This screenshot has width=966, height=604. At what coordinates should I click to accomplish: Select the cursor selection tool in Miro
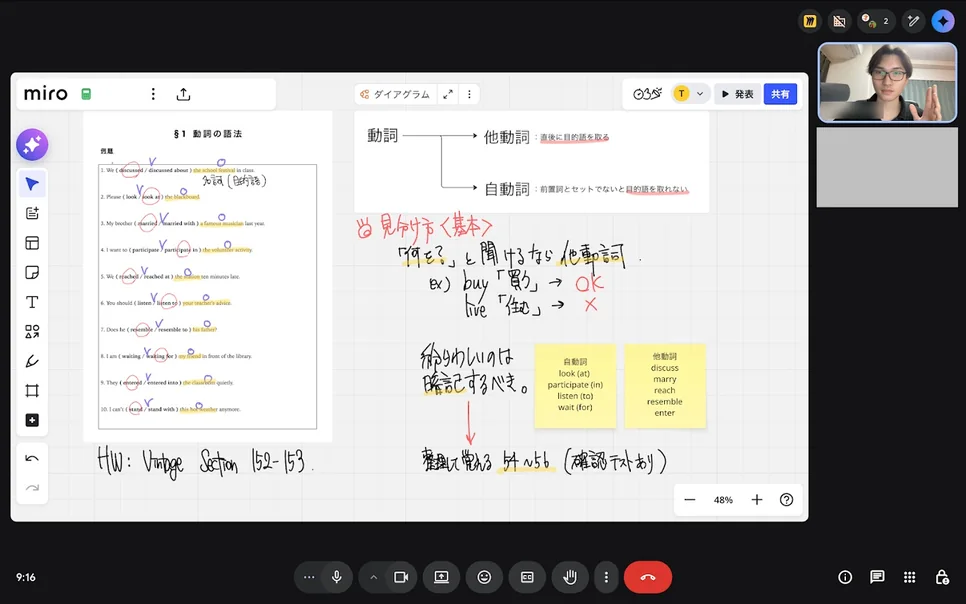32,184
